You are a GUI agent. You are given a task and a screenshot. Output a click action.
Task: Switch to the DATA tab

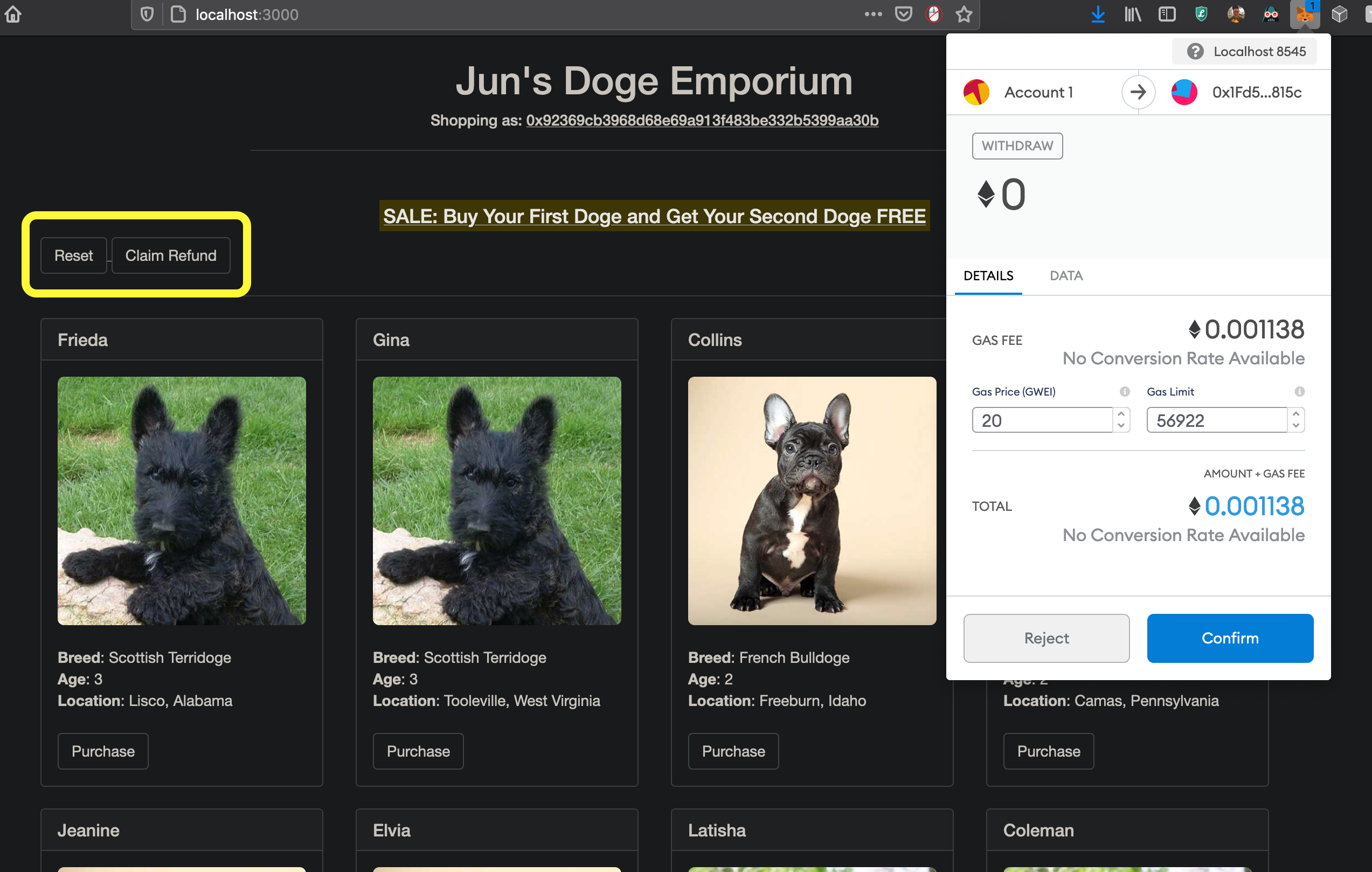tap(1066, 276)
